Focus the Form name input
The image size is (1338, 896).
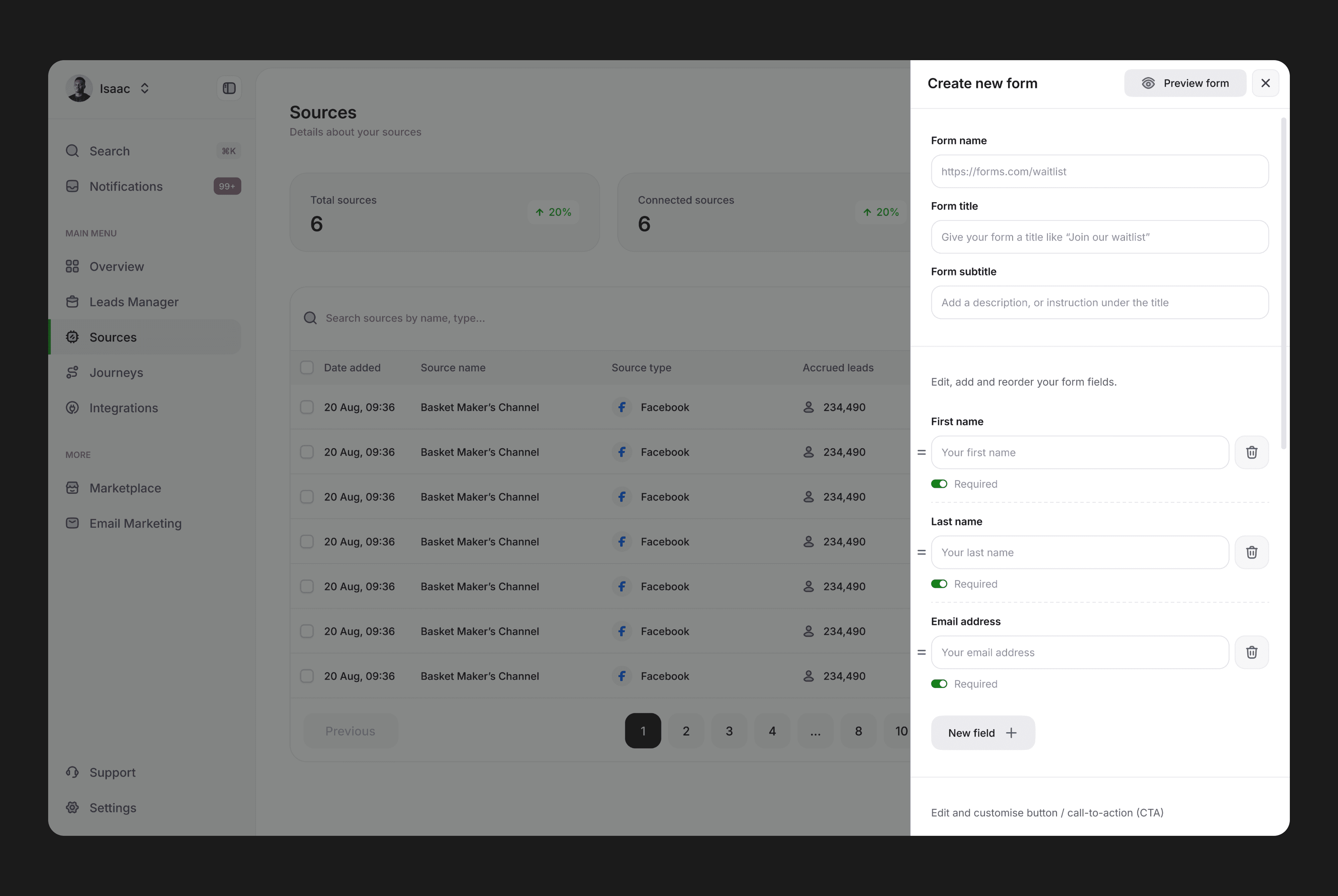[x=1100, y=172]
